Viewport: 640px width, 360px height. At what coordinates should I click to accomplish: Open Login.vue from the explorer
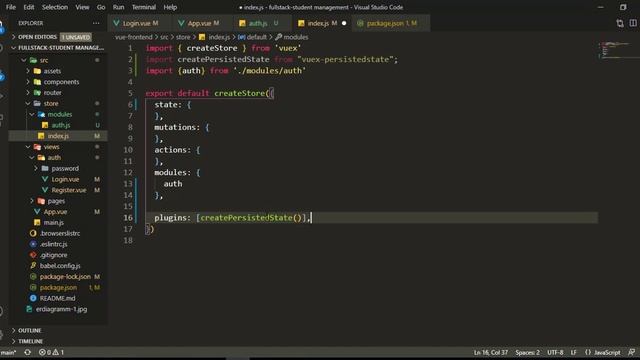pyautogui.click(x=65, y=179)
